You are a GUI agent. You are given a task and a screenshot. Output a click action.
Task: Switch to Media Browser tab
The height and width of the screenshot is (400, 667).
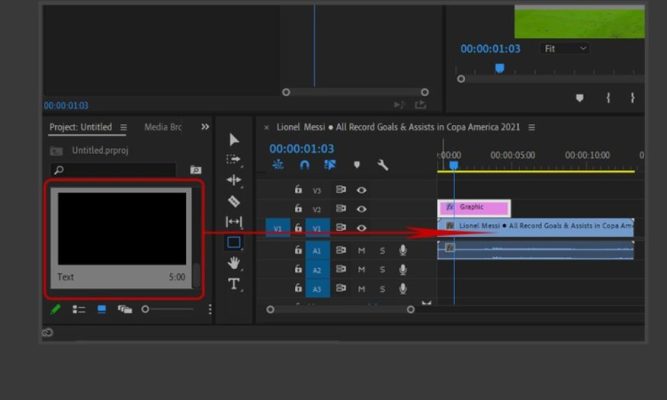(x=162, y=127)
